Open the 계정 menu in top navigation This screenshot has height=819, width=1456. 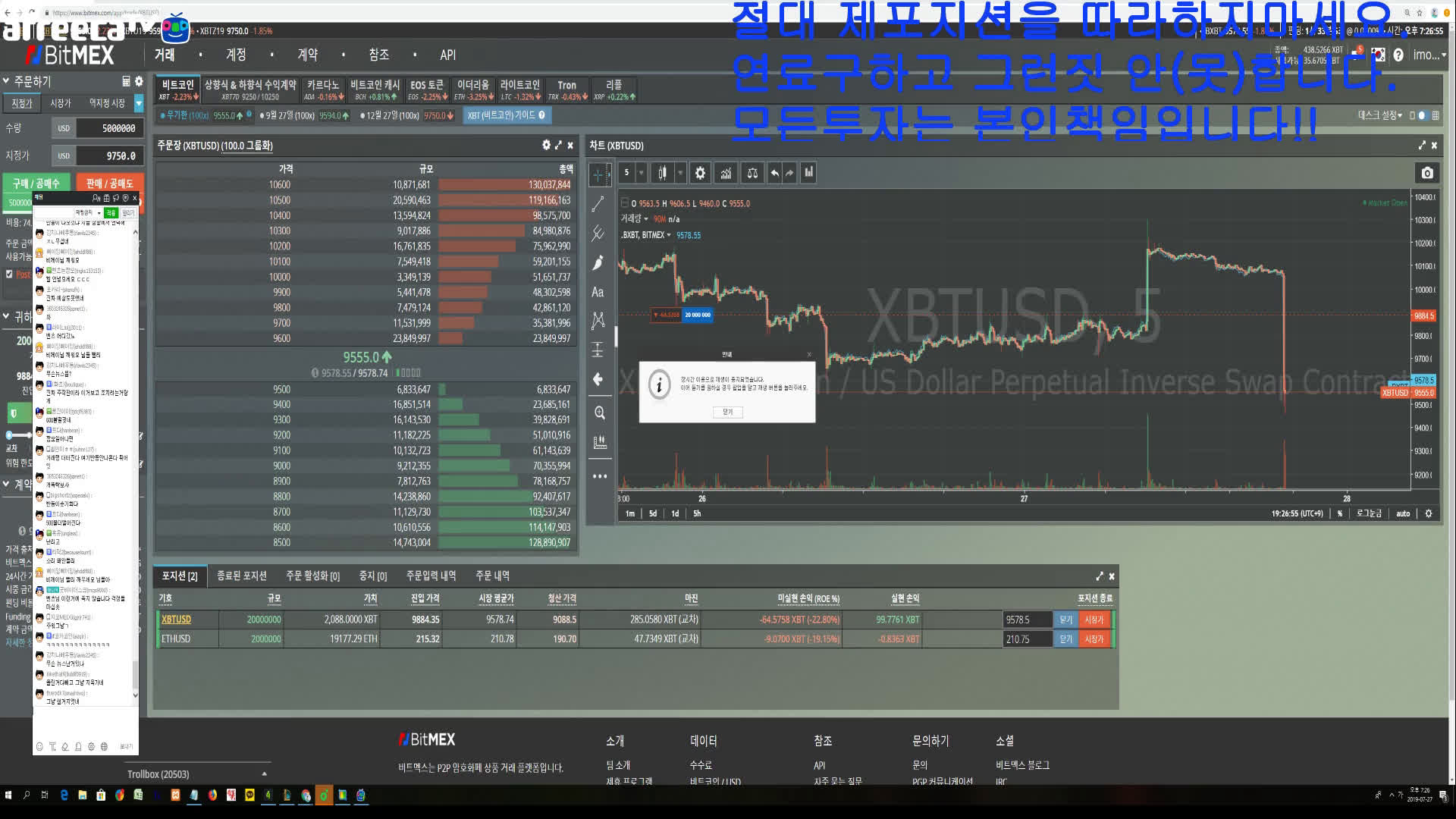point(236,55)
